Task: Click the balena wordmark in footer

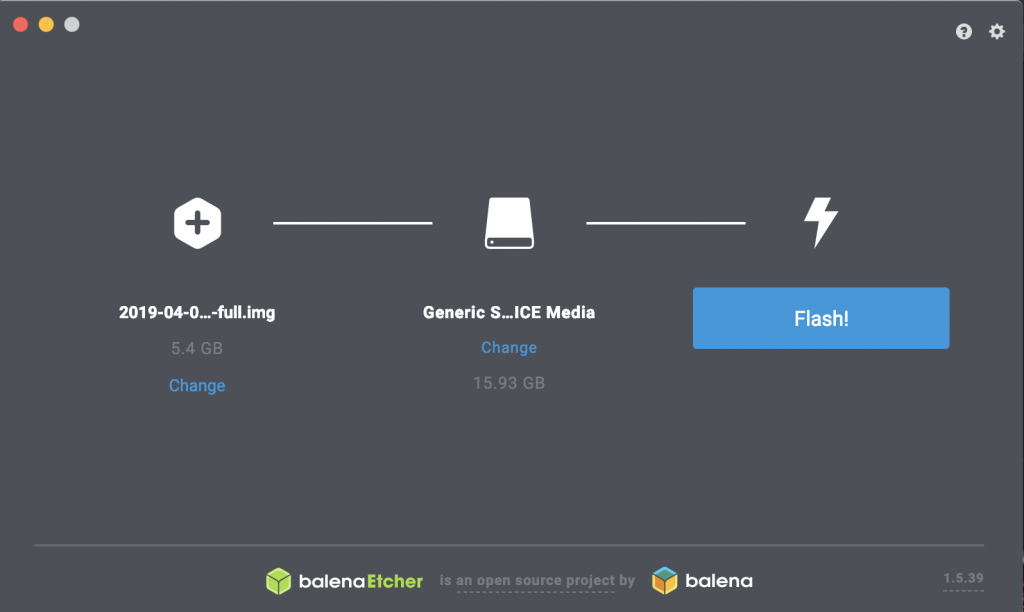Action: click(719, 581)
